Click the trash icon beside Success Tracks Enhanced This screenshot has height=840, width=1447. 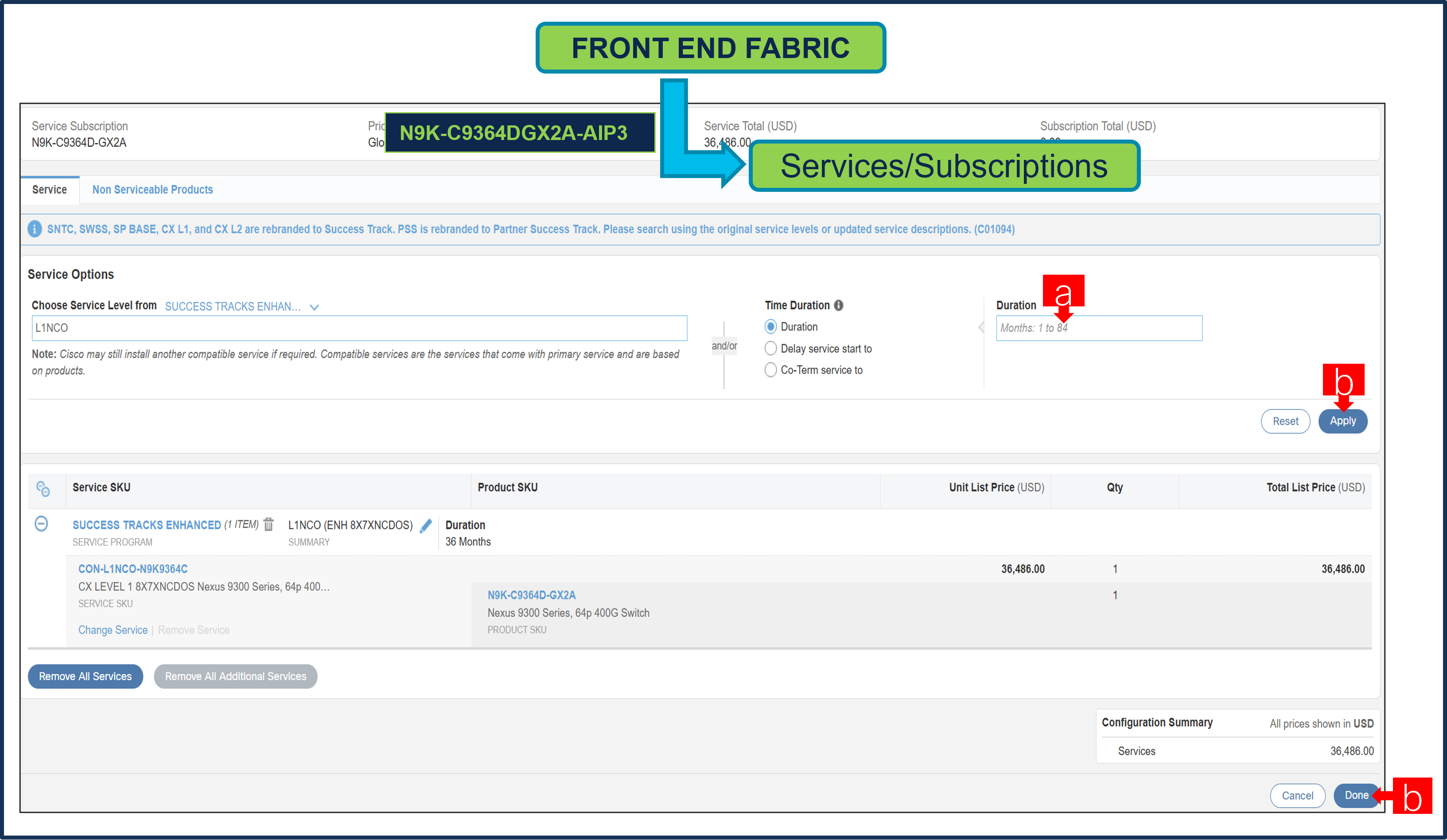268,524
